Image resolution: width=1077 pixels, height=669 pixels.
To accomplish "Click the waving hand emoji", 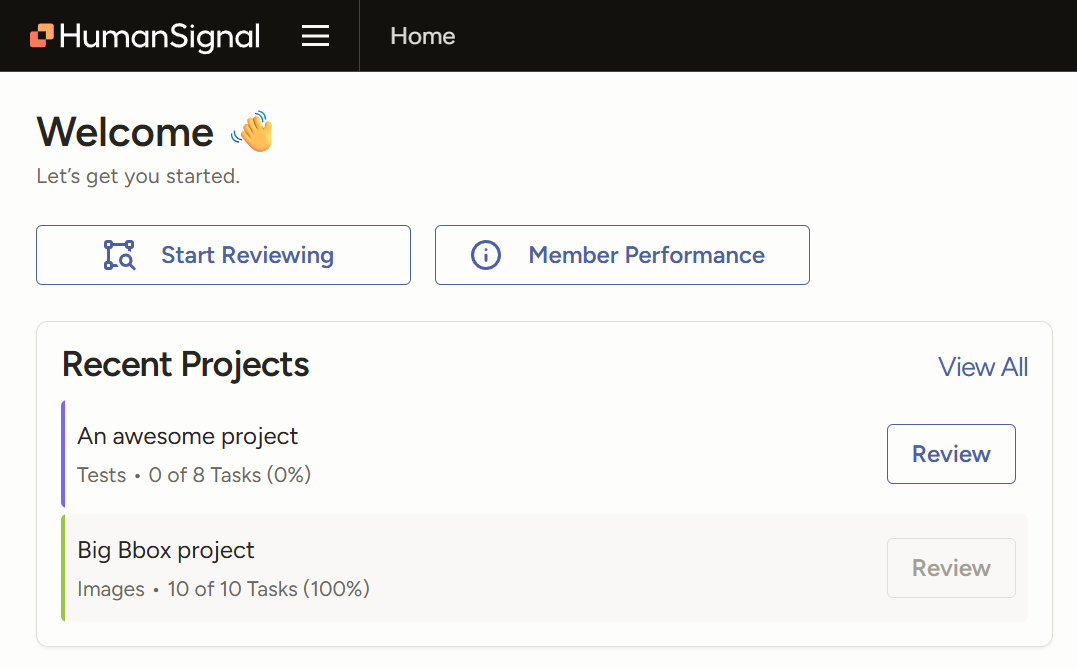I will pos(252,132).
